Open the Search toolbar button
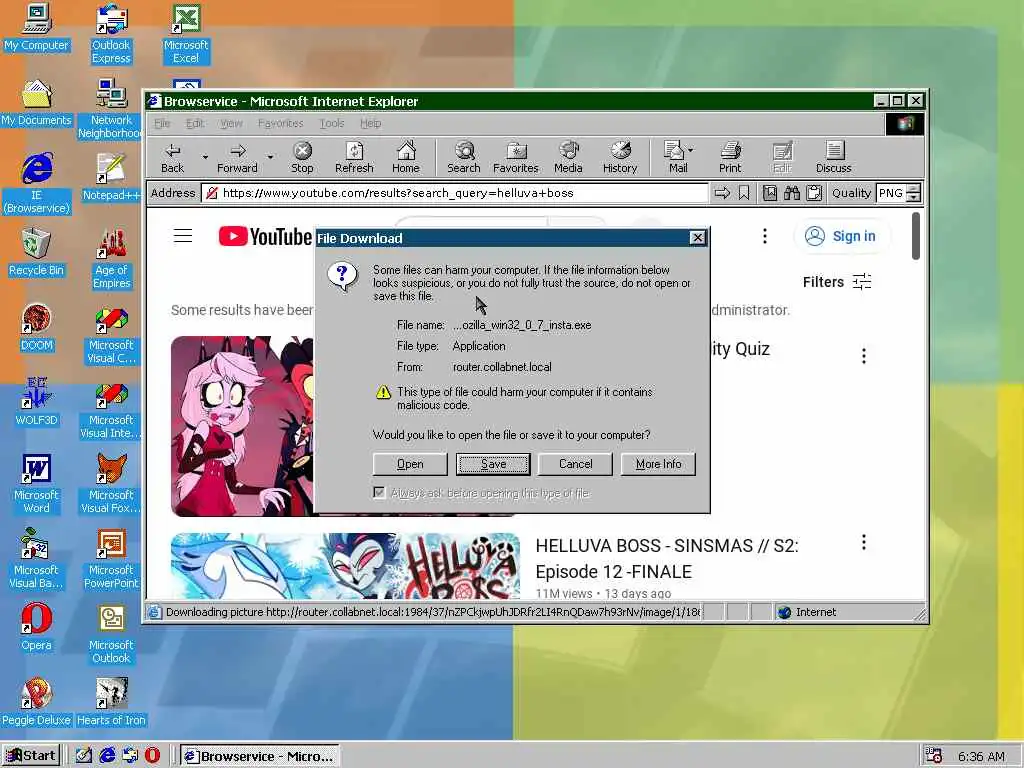This screenshot has height=768, width=1024. (x=464, y=157)
